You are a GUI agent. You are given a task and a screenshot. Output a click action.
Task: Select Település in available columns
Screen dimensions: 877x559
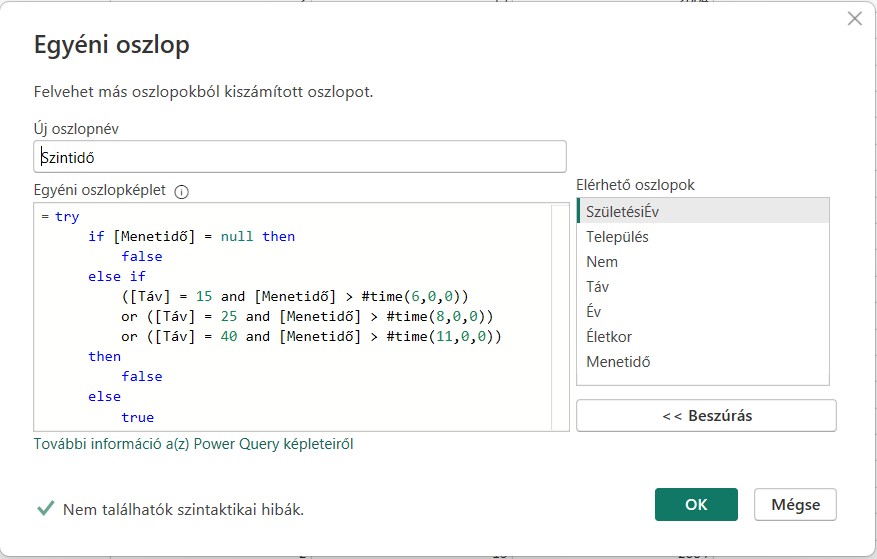click(702, 236)
